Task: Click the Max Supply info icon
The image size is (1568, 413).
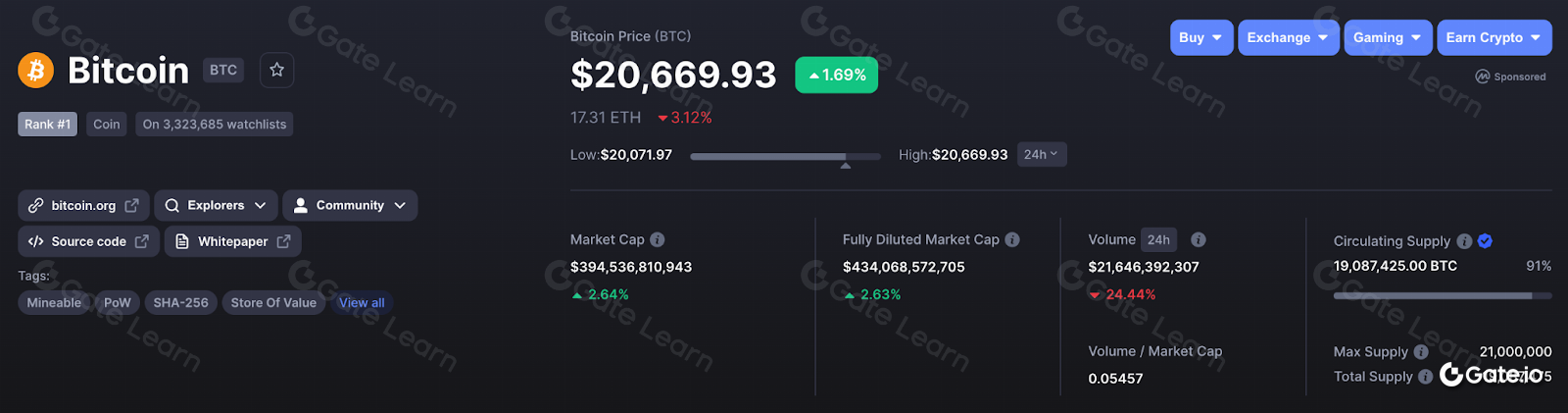Action: pyautogui.click(x=1421, y=352)
